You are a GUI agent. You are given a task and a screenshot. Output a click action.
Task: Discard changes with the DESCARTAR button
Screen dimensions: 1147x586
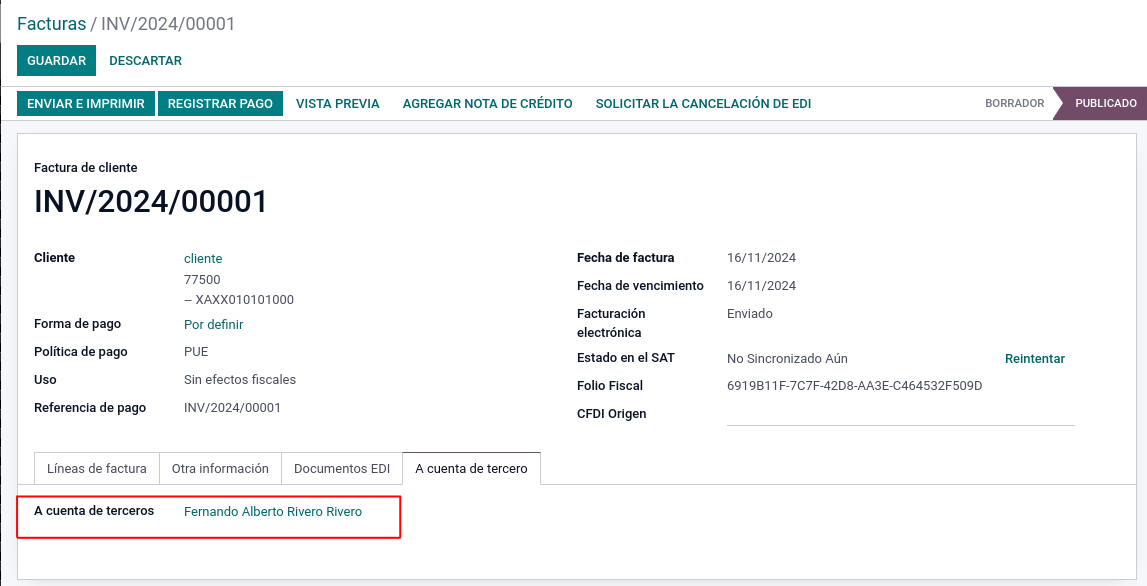tap(145, 61)
